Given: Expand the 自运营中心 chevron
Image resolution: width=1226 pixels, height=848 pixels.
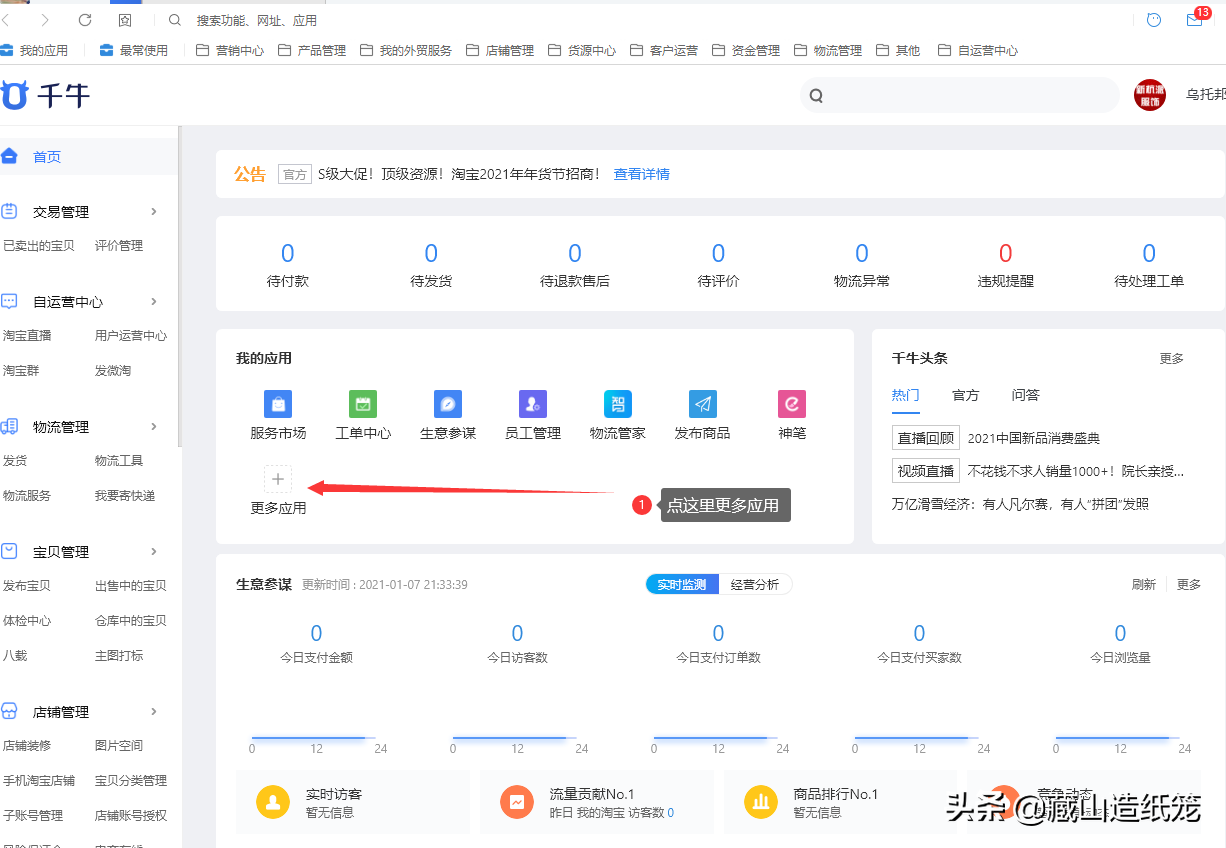Looking at the screenshot, I should click(154, 301).
